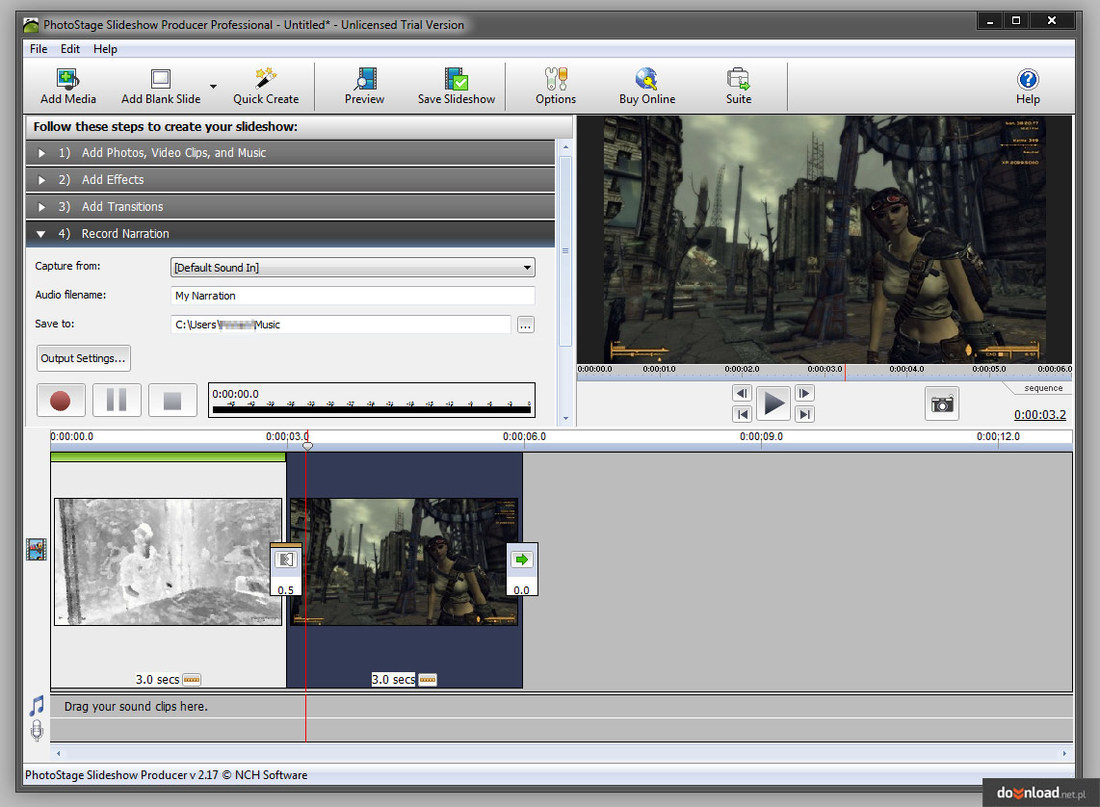Click the music note audio track icon
1100x807 pixels.
tap(37, 705)
